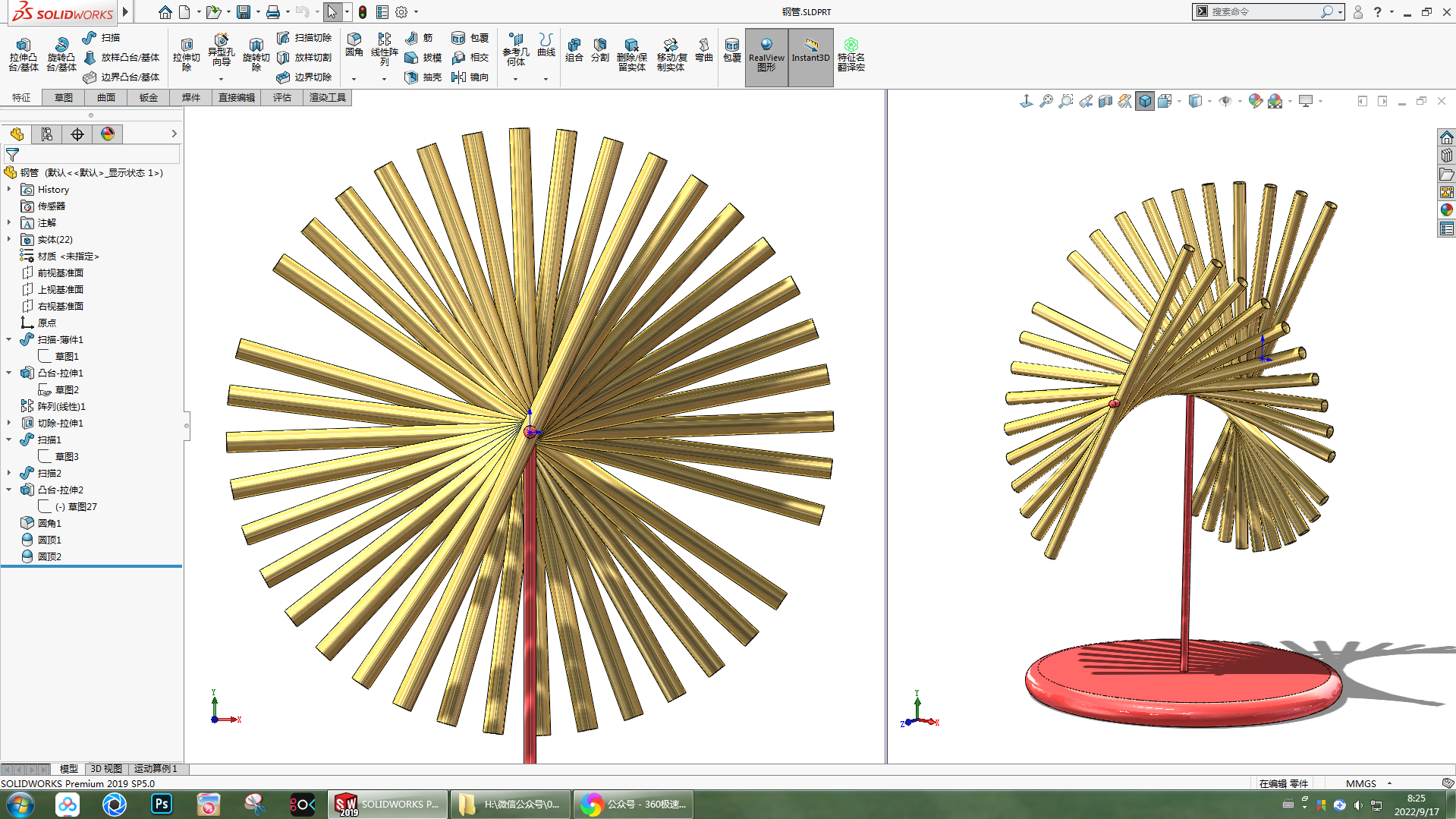
Task: Click the feature tree filter field
Action: [x=93, y=155]
